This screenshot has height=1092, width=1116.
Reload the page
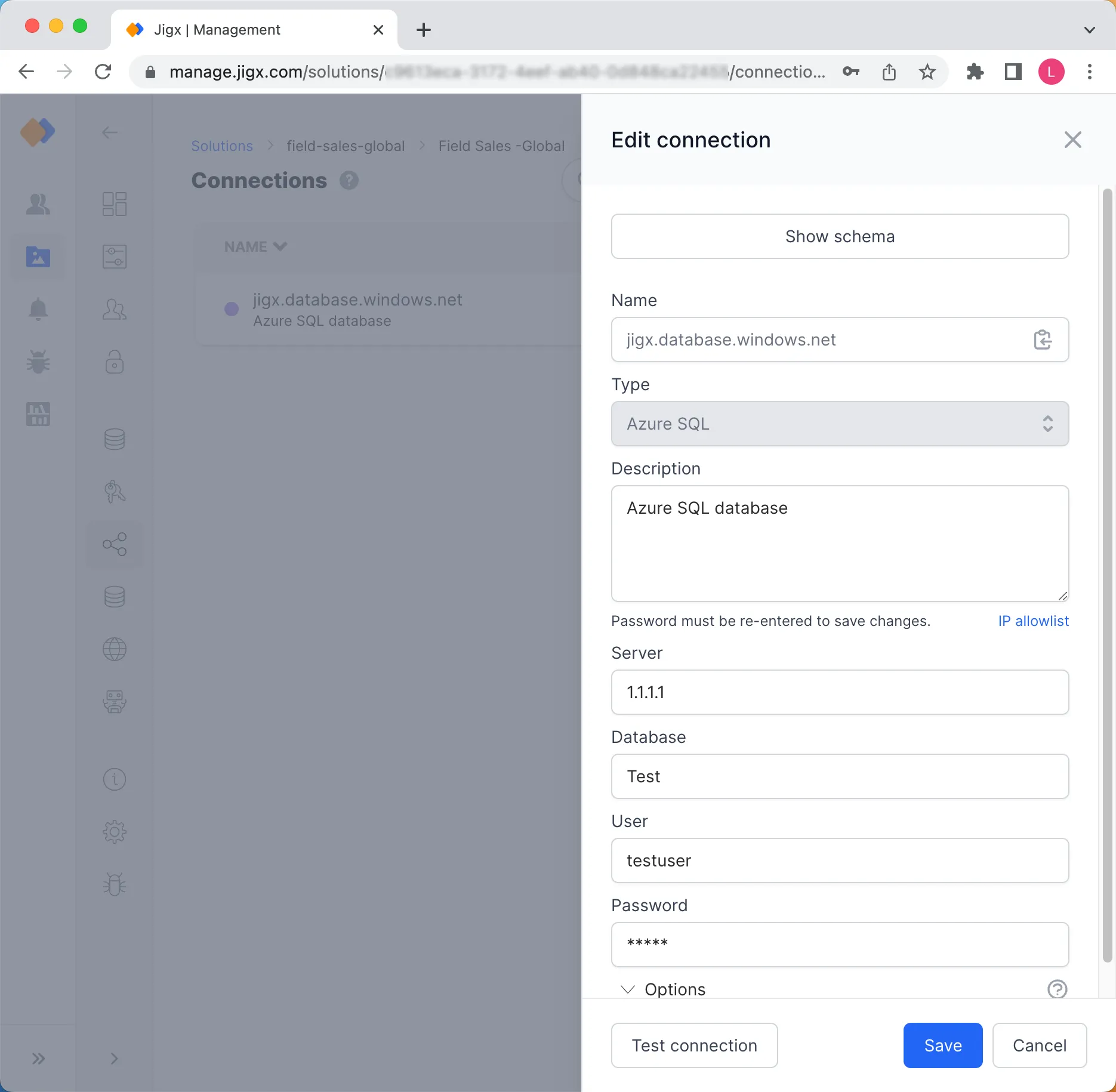[103, 72]
